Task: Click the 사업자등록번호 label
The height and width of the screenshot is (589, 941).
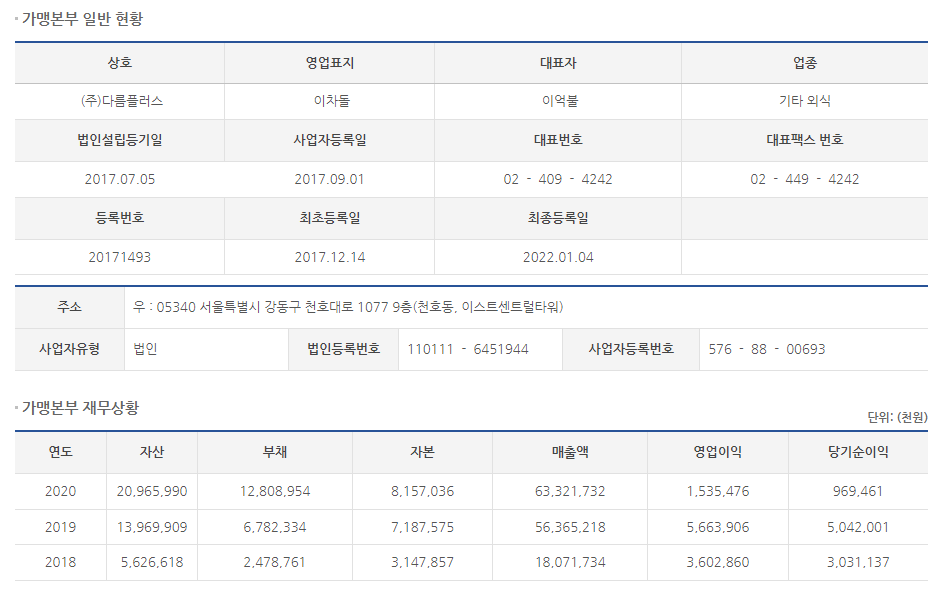Action: (631, 349)
